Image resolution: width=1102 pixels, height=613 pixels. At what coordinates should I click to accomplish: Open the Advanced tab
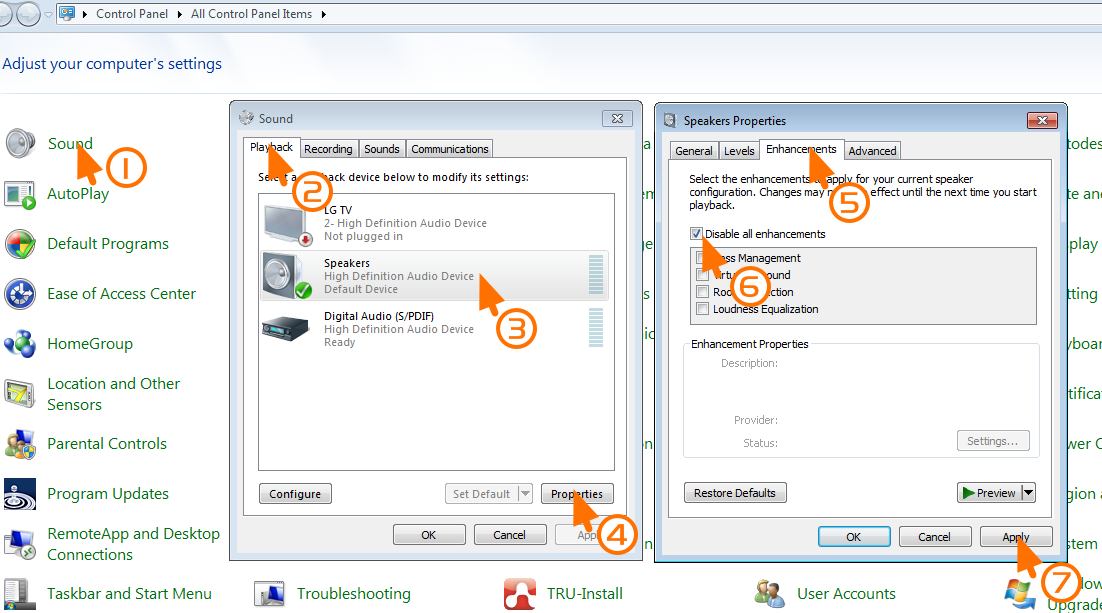click(872, 150)
